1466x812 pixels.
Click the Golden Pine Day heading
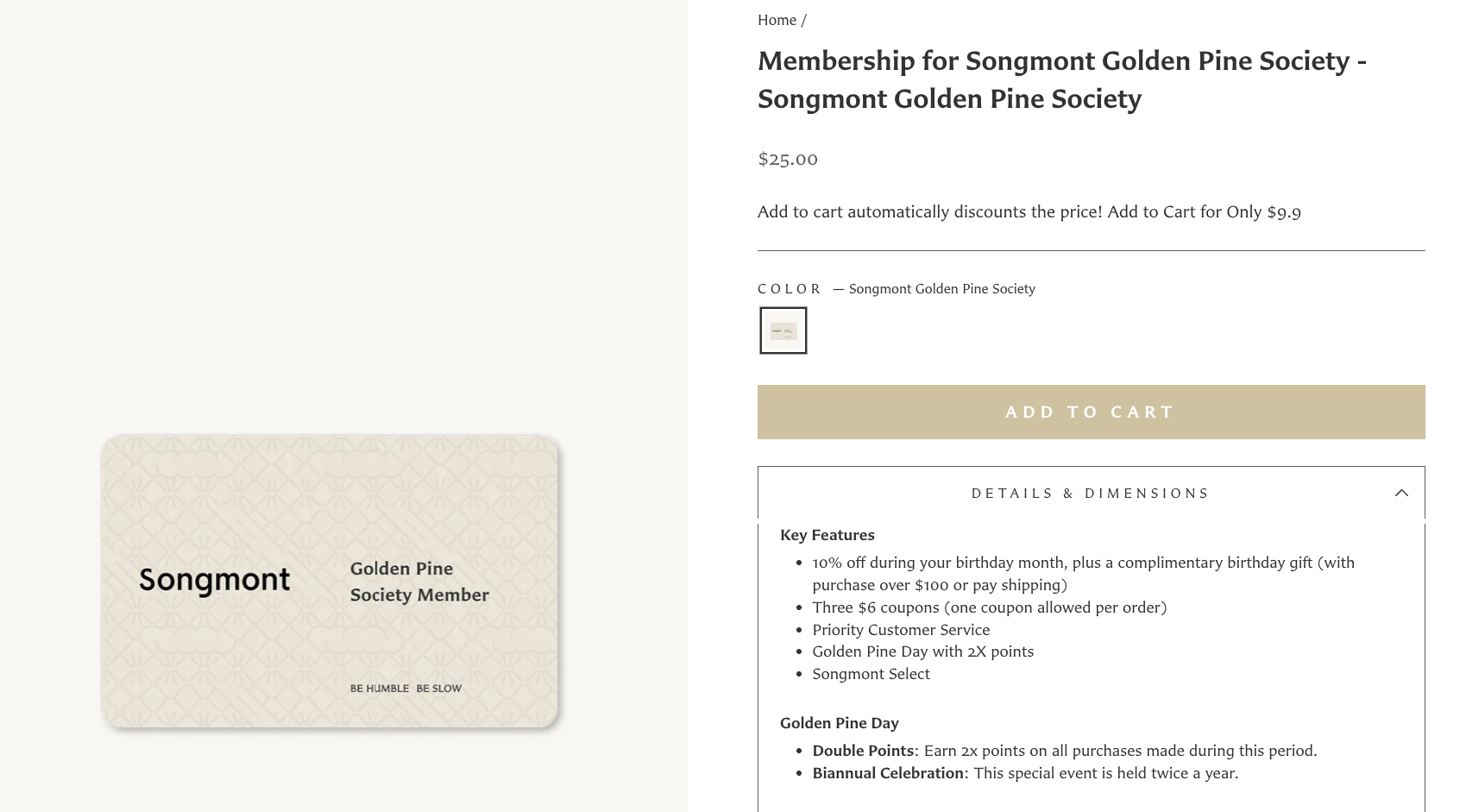(x=839, y=723)
